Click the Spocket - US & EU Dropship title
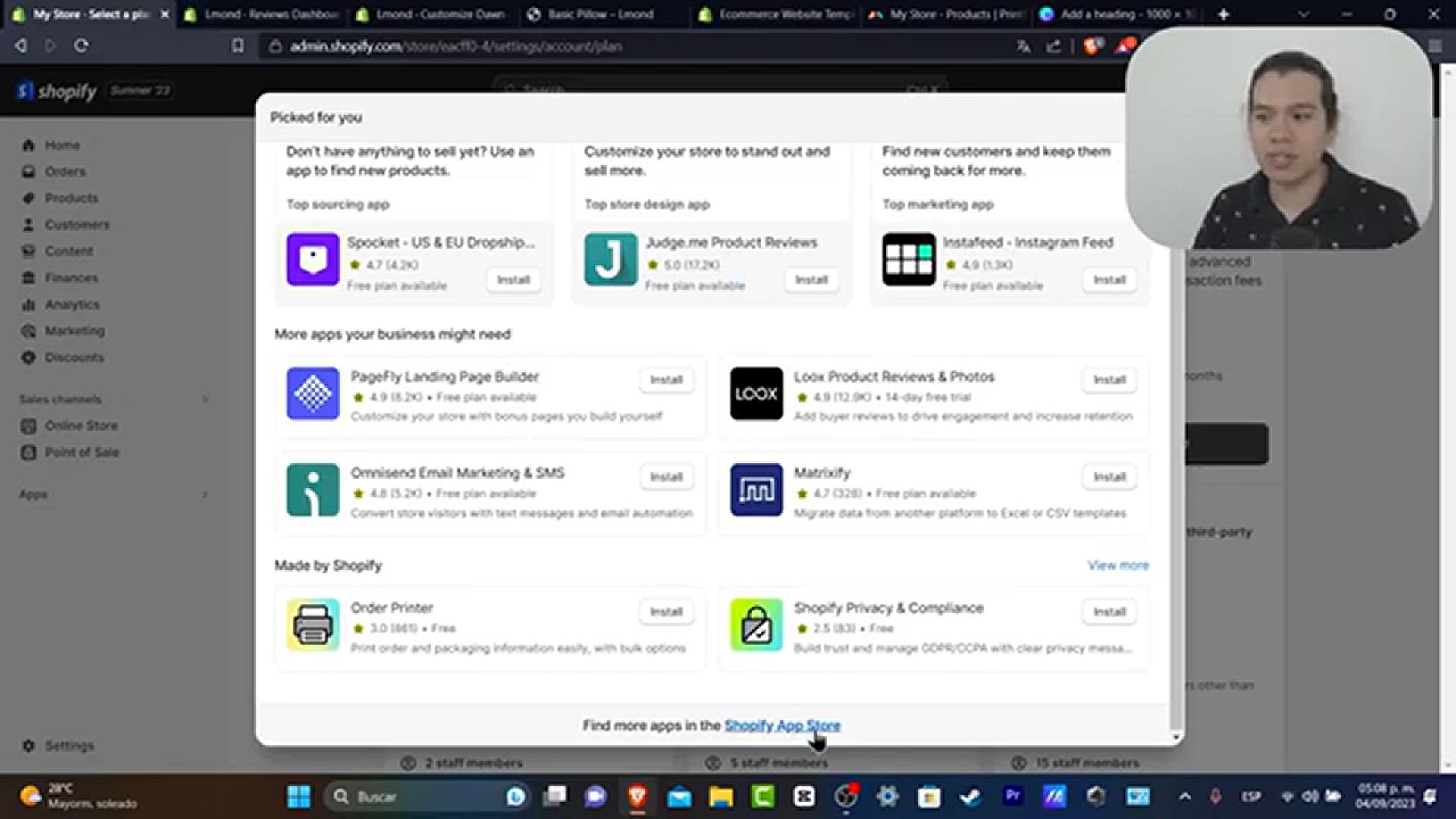The image size is (1456, 819). [x=441, y=243]
